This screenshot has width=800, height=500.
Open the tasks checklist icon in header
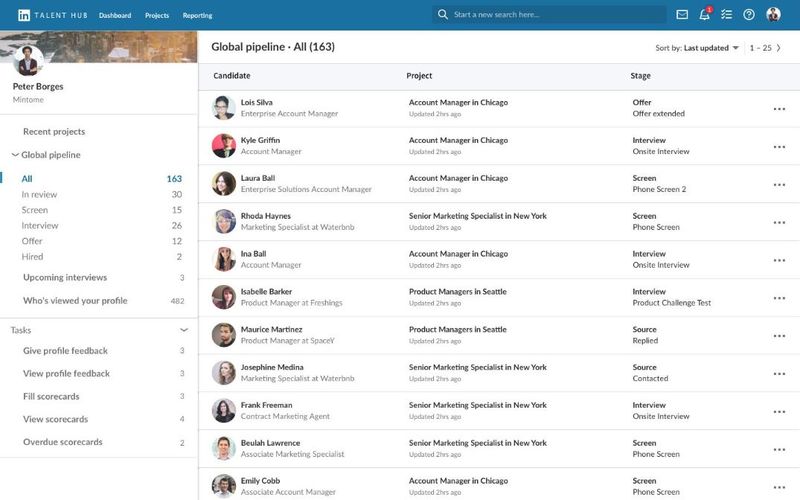point(727,15)
